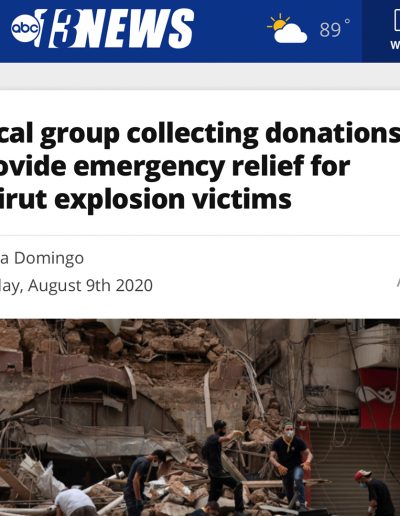
Task: Click headline text 'group collecting donations'
Action: [220, 133]
